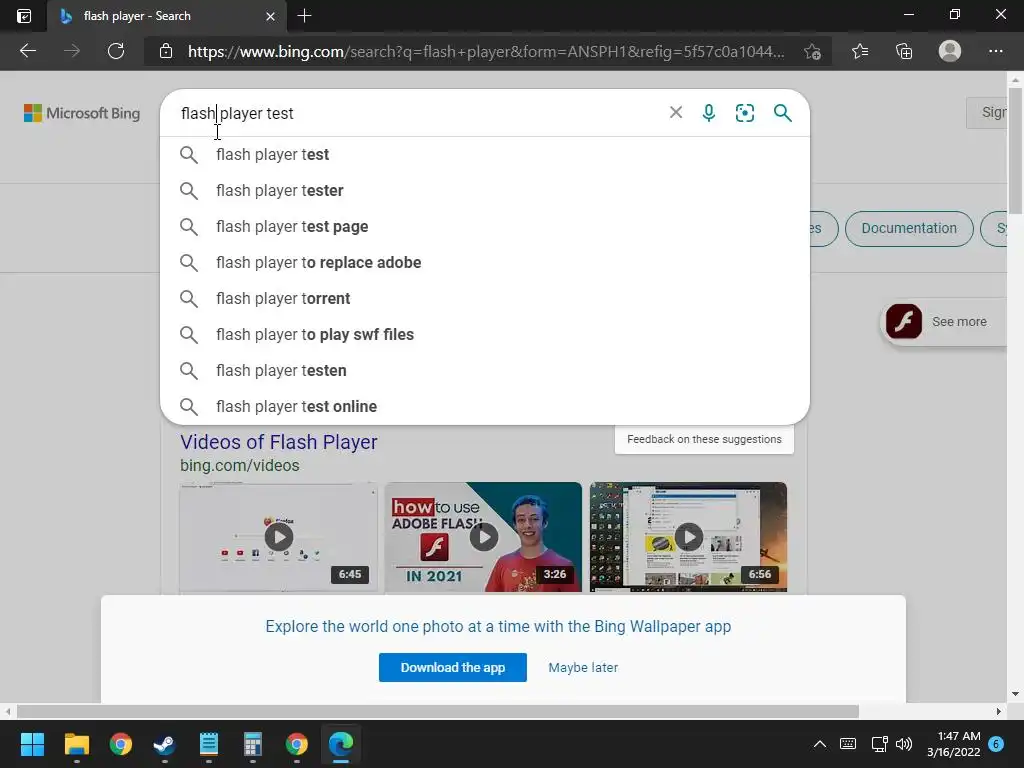Choose 'flash player torrent' suggestion
This screenshot has height=768, width=1024.
pos(485,298)
